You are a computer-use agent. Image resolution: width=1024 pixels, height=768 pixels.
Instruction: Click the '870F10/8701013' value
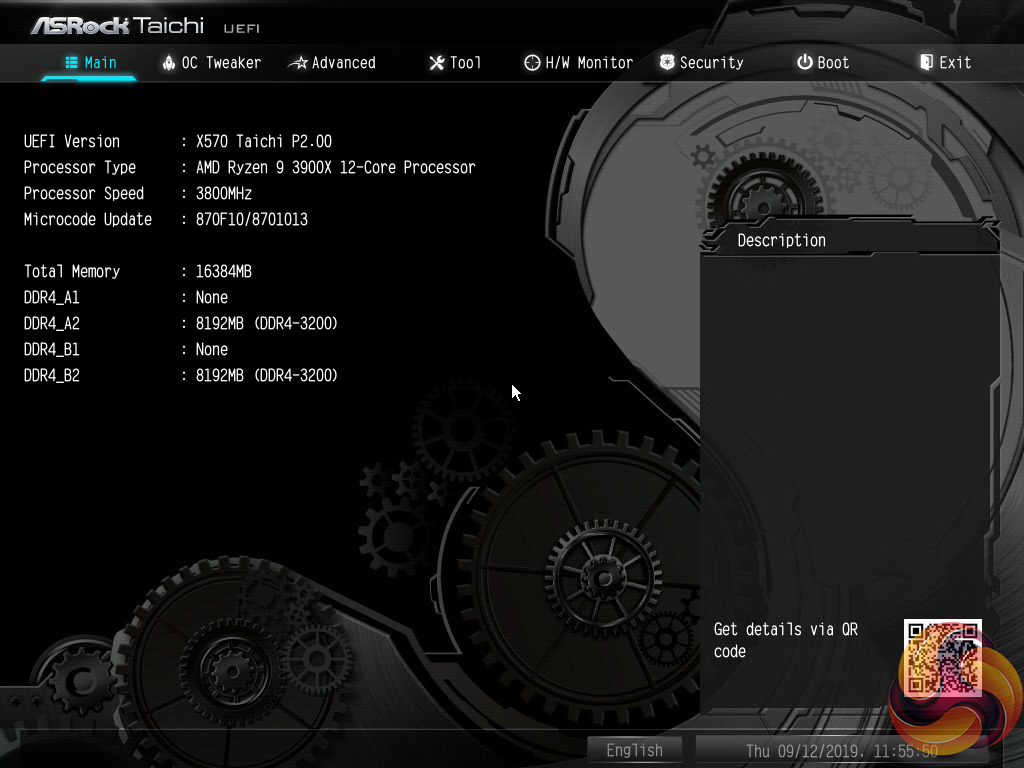click(x=251, y=219)
